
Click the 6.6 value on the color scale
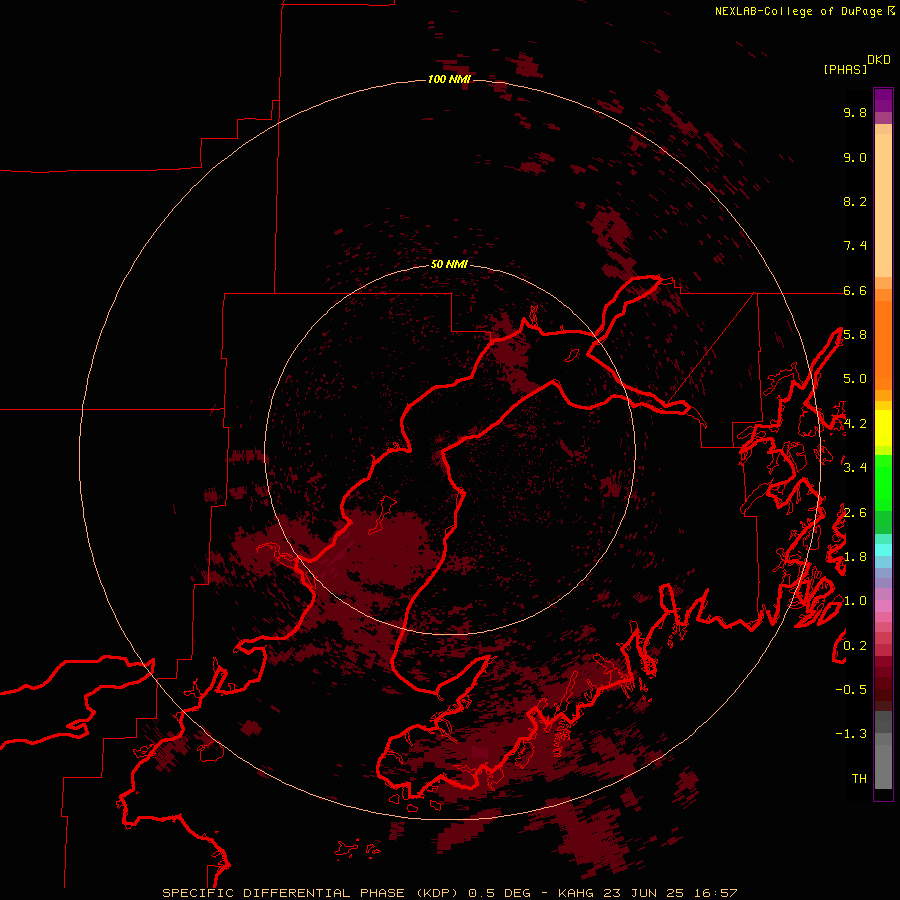(x=855, y=290)
